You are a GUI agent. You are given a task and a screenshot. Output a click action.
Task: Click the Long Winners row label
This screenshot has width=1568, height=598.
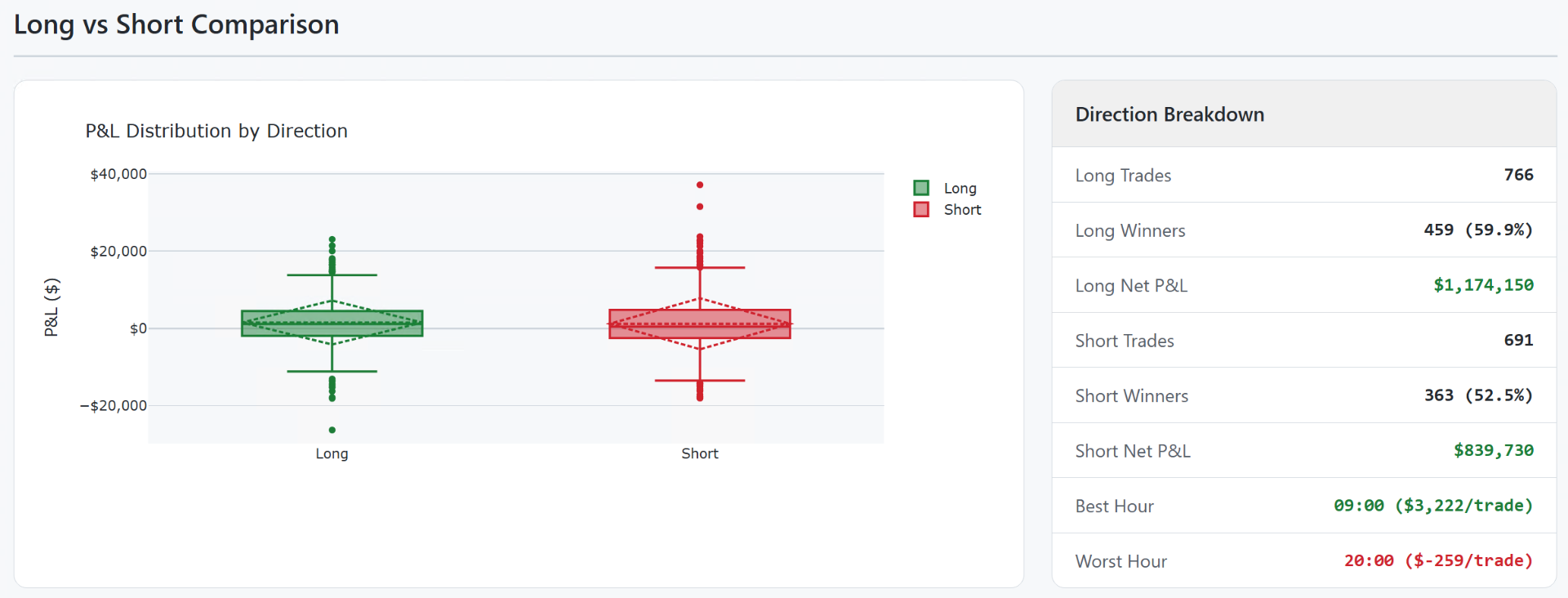[1129, 230]
